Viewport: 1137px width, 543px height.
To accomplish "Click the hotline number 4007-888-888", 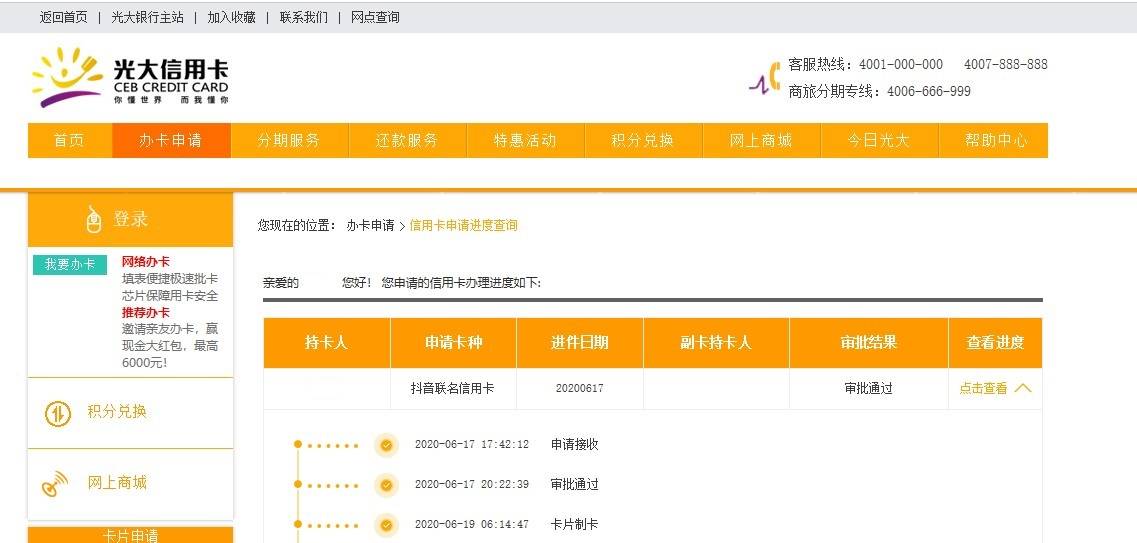I will tap(1006, 65).
